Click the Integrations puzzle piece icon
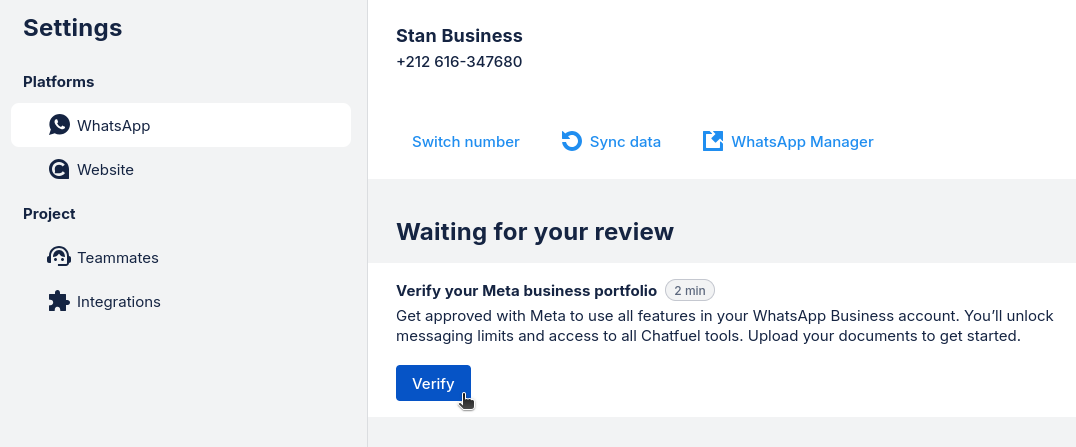1076x447 pixels. pos(59,301)
